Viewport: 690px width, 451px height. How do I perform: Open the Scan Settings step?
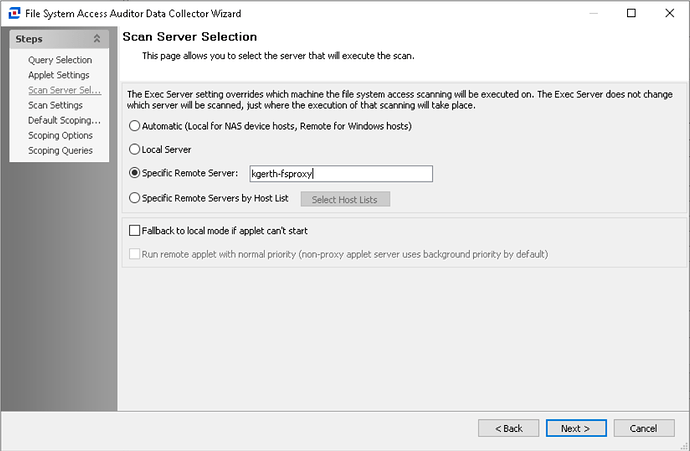[x=55, y=105]
